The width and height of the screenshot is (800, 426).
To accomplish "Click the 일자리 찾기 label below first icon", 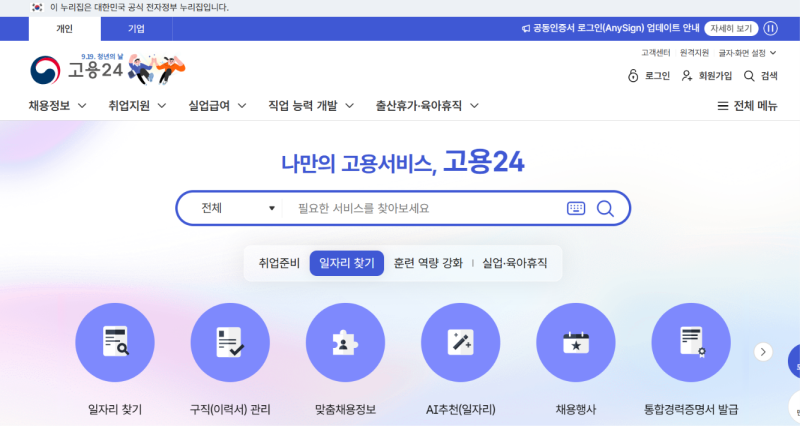I will click(115, 409).
